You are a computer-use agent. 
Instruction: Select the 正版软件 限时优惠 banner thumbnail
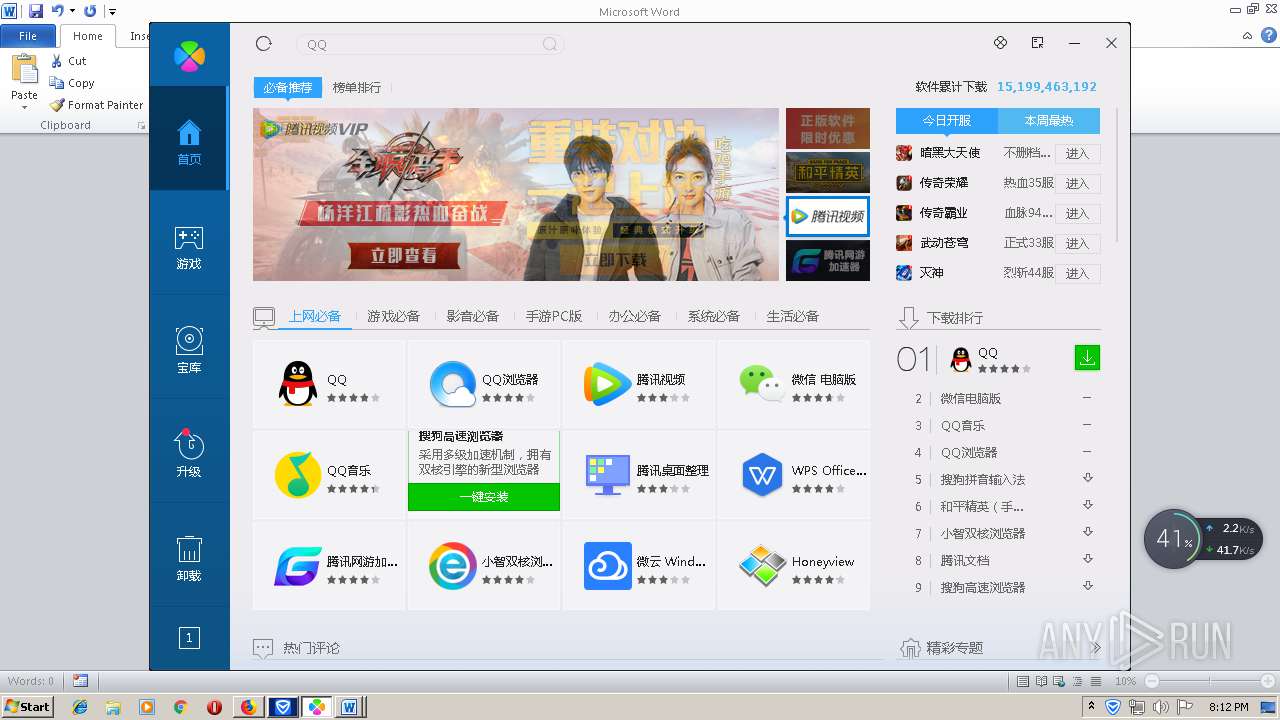(x=828, y=129)
